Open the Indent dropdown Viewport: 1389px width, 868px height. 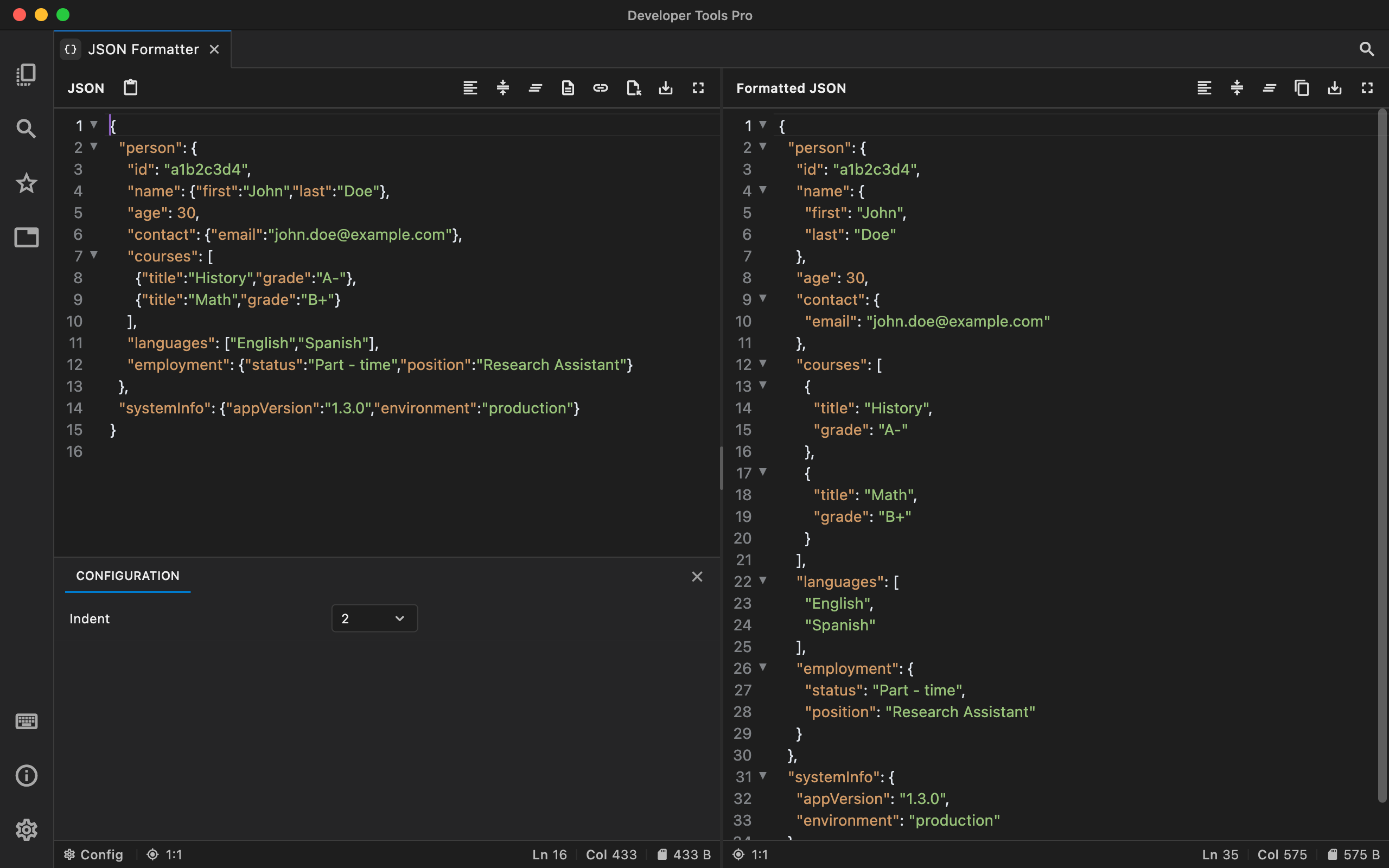374,618
